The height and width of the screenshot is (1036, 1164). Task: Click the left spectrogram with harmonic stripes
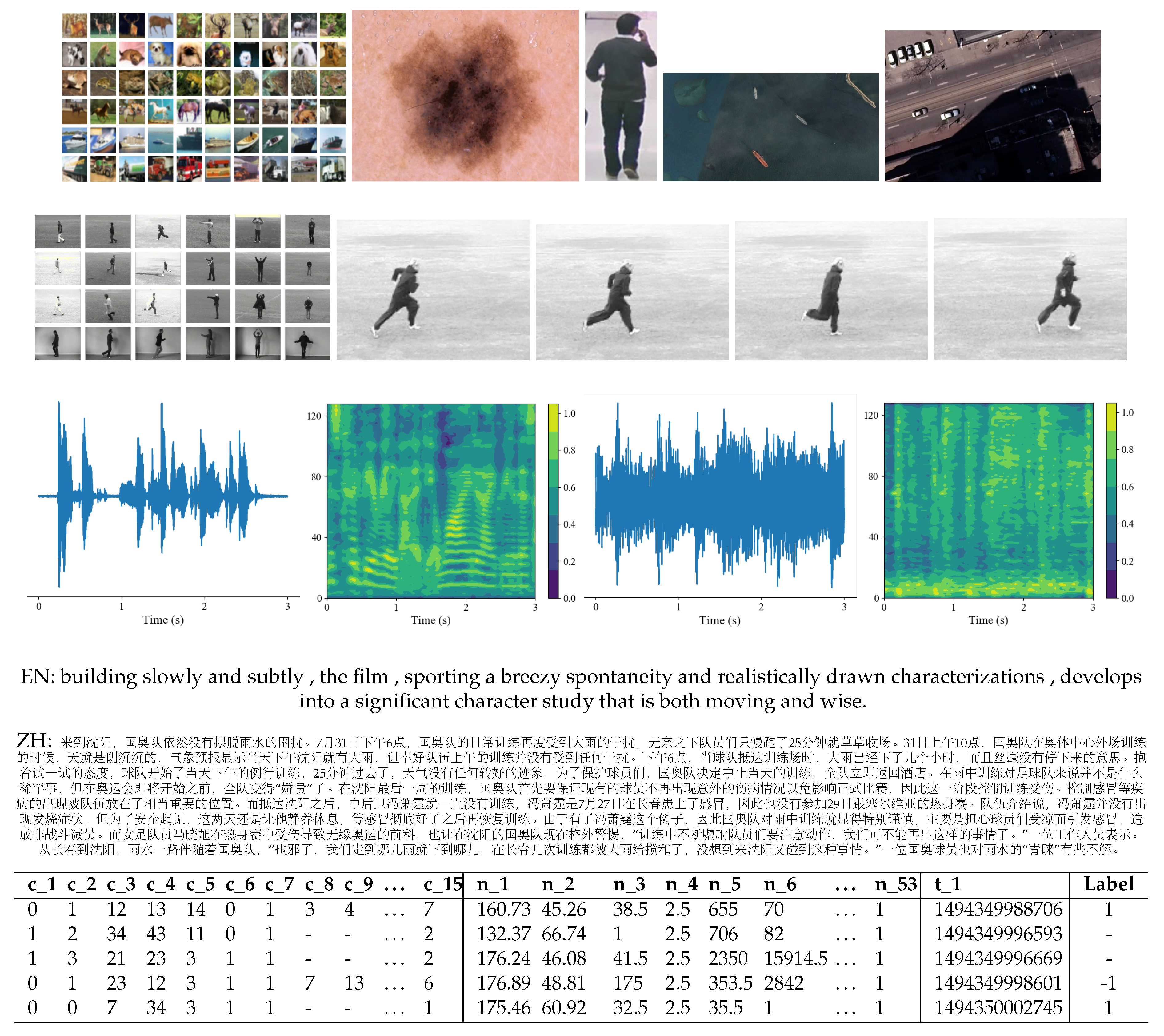[430, 501]
